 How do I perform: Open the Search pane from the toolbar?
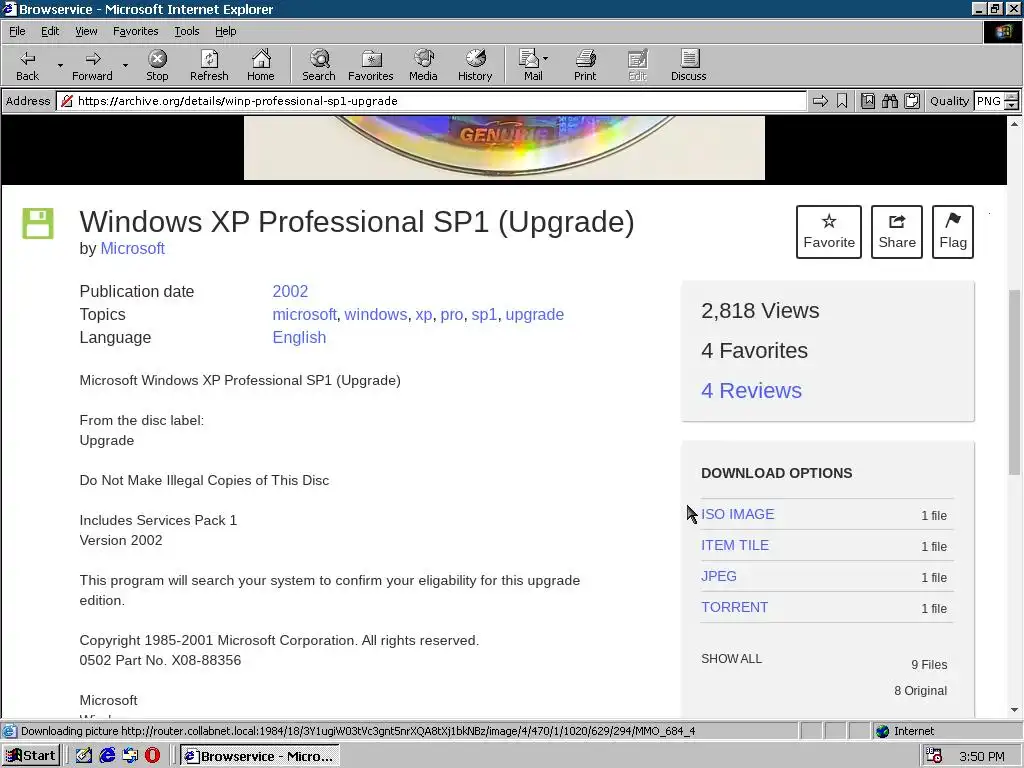pyautogui.click(x=319, y=65)
